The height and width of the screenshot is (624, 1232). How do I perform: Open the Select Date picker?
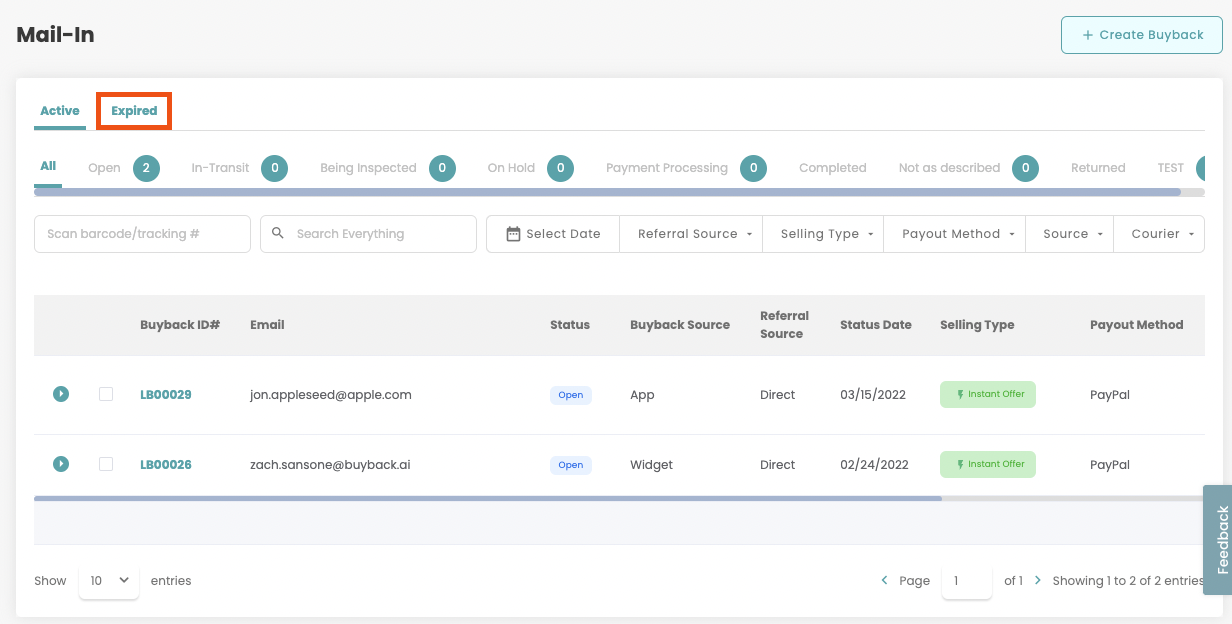553,234
